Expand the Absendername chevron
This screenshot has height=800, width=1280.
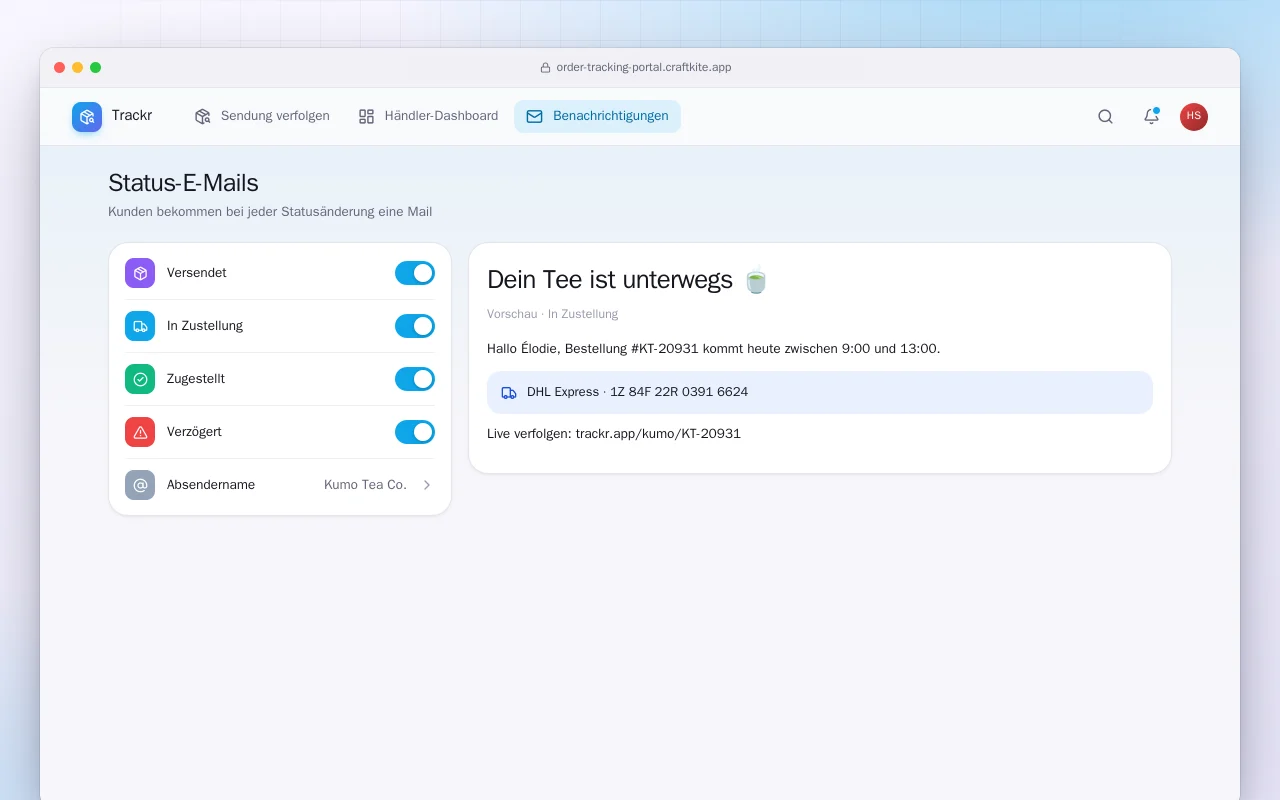[x=427, y=485]
